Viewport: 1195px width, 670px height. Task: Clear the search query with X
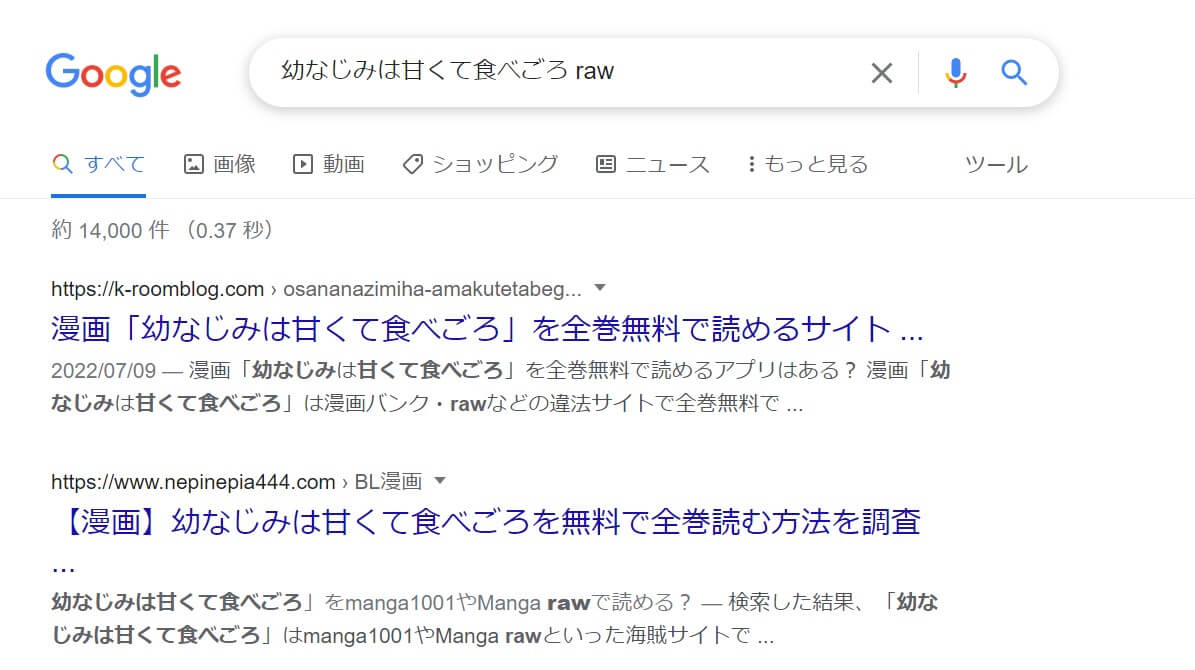882,73
